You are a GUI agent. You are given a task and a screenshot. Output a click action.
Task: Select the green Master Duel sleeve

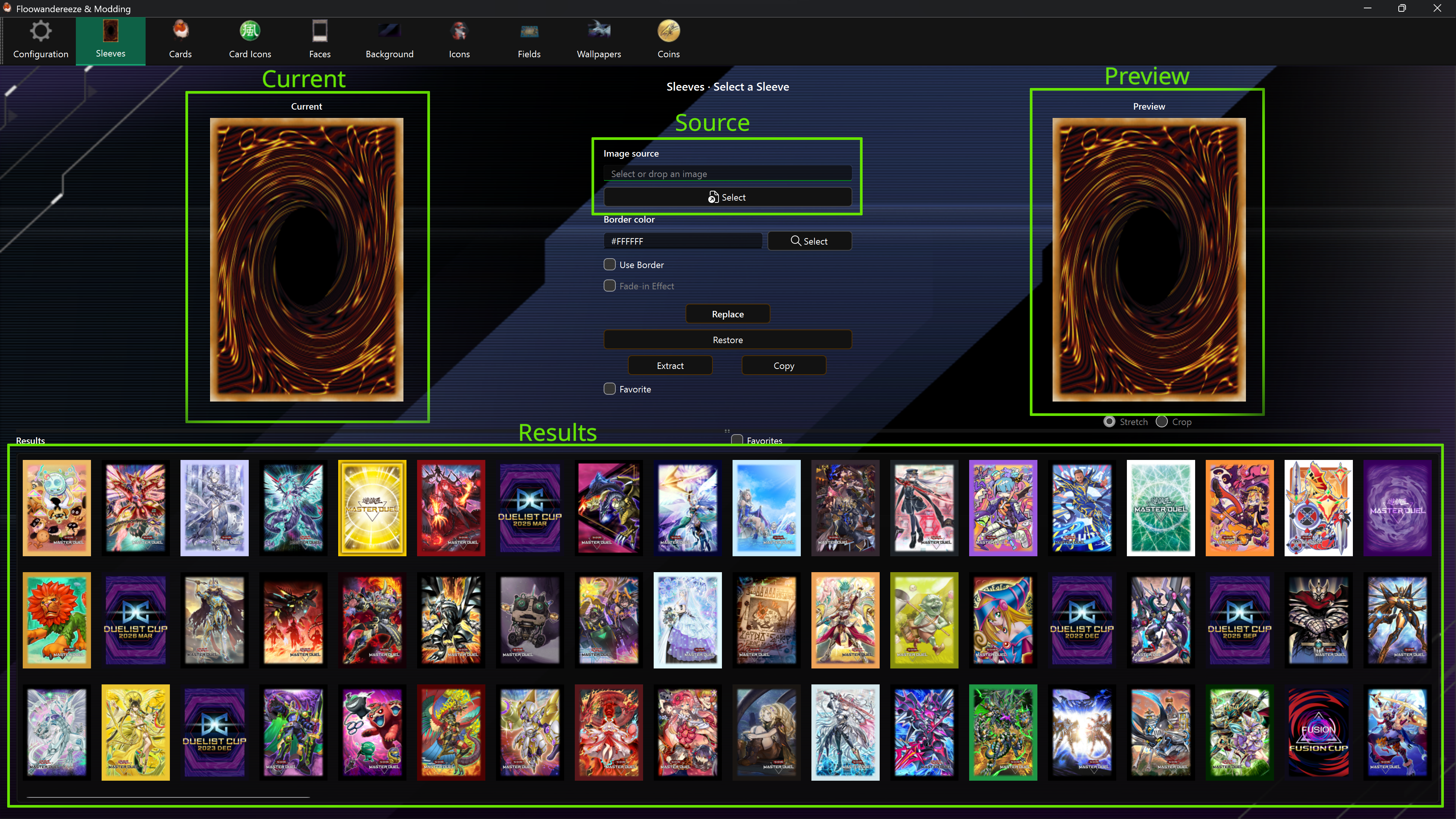click(1160, 508)
